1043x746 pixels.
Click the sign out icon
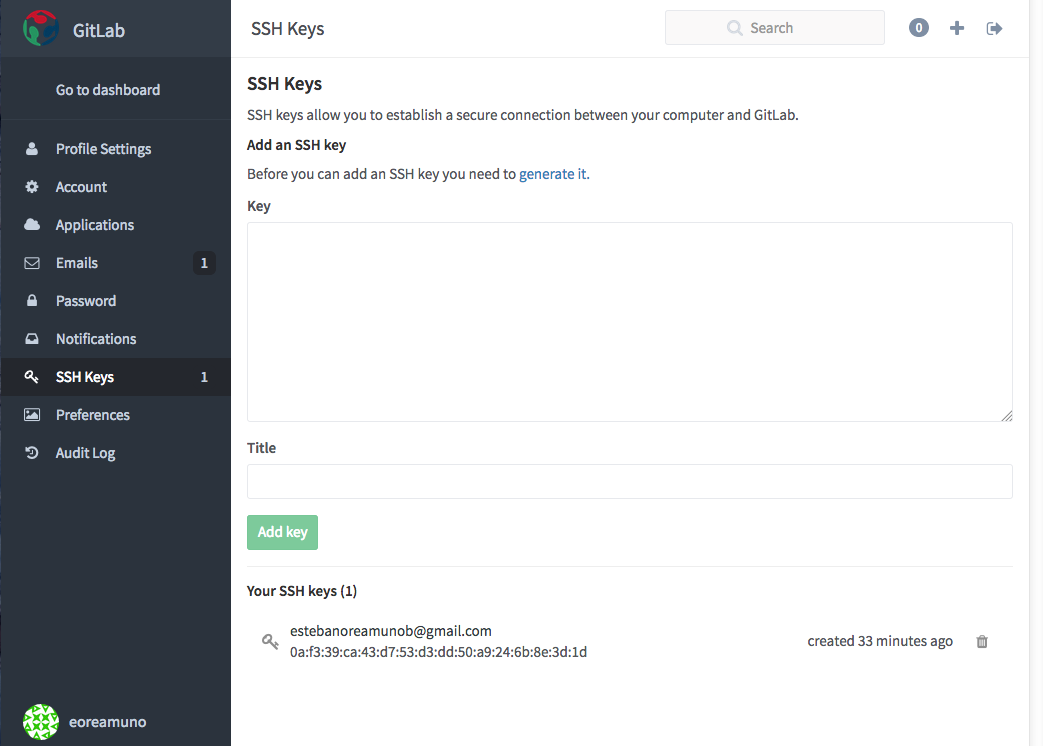coord(994,28)
